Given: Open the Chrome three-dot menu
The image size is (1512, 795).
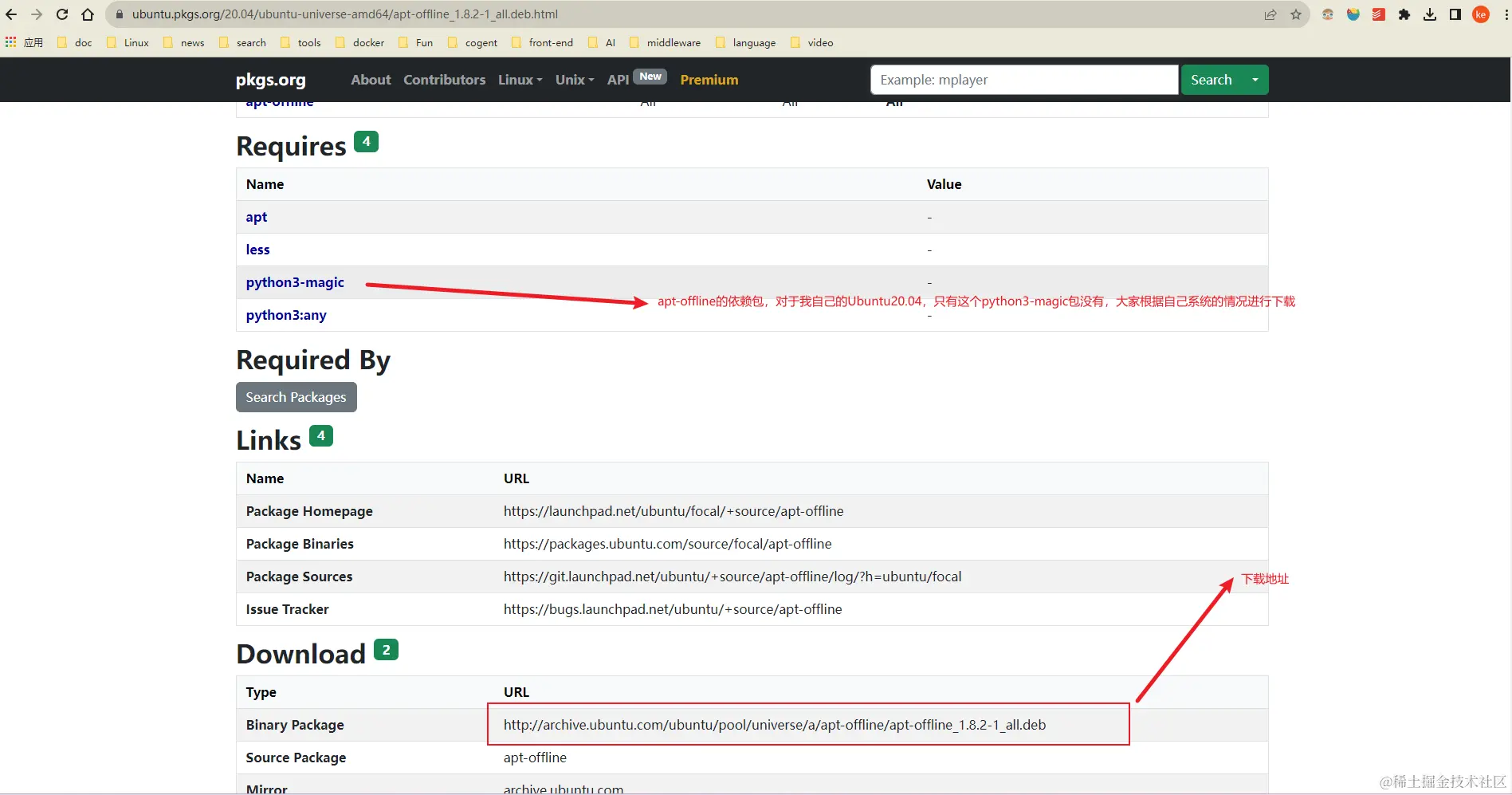Looking at the screenshot, I should (1506, 14).
